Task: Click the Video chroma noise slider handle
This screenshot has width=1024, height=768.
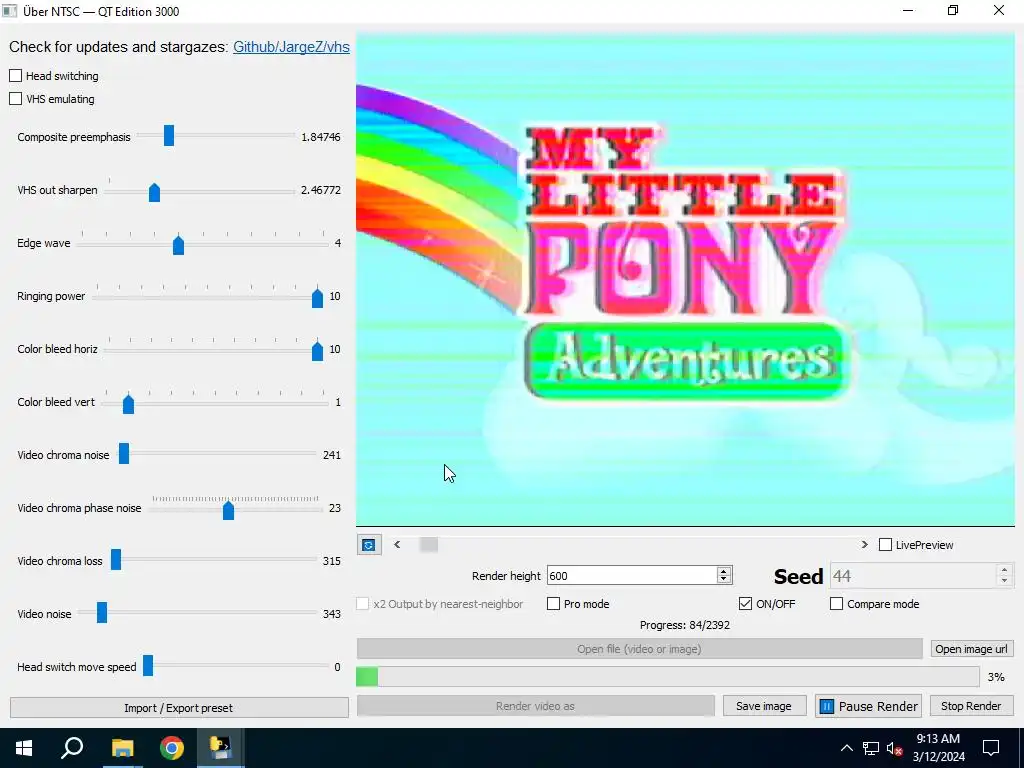Action: [124, 454]
